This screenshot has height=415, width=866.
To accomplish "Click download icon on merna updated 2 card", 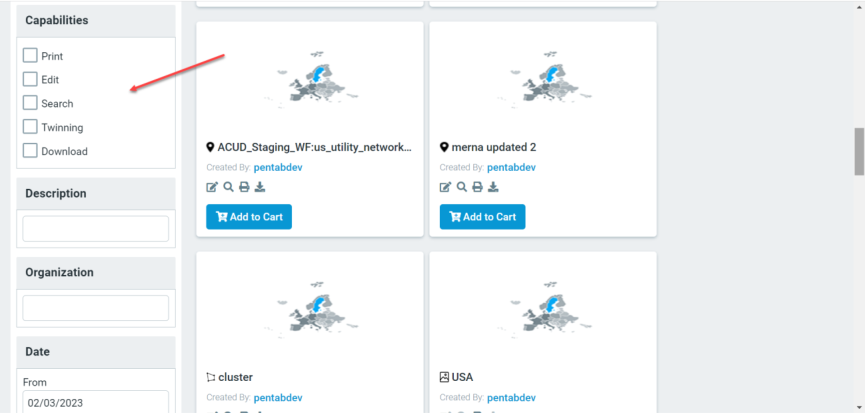I will point(493,187).
